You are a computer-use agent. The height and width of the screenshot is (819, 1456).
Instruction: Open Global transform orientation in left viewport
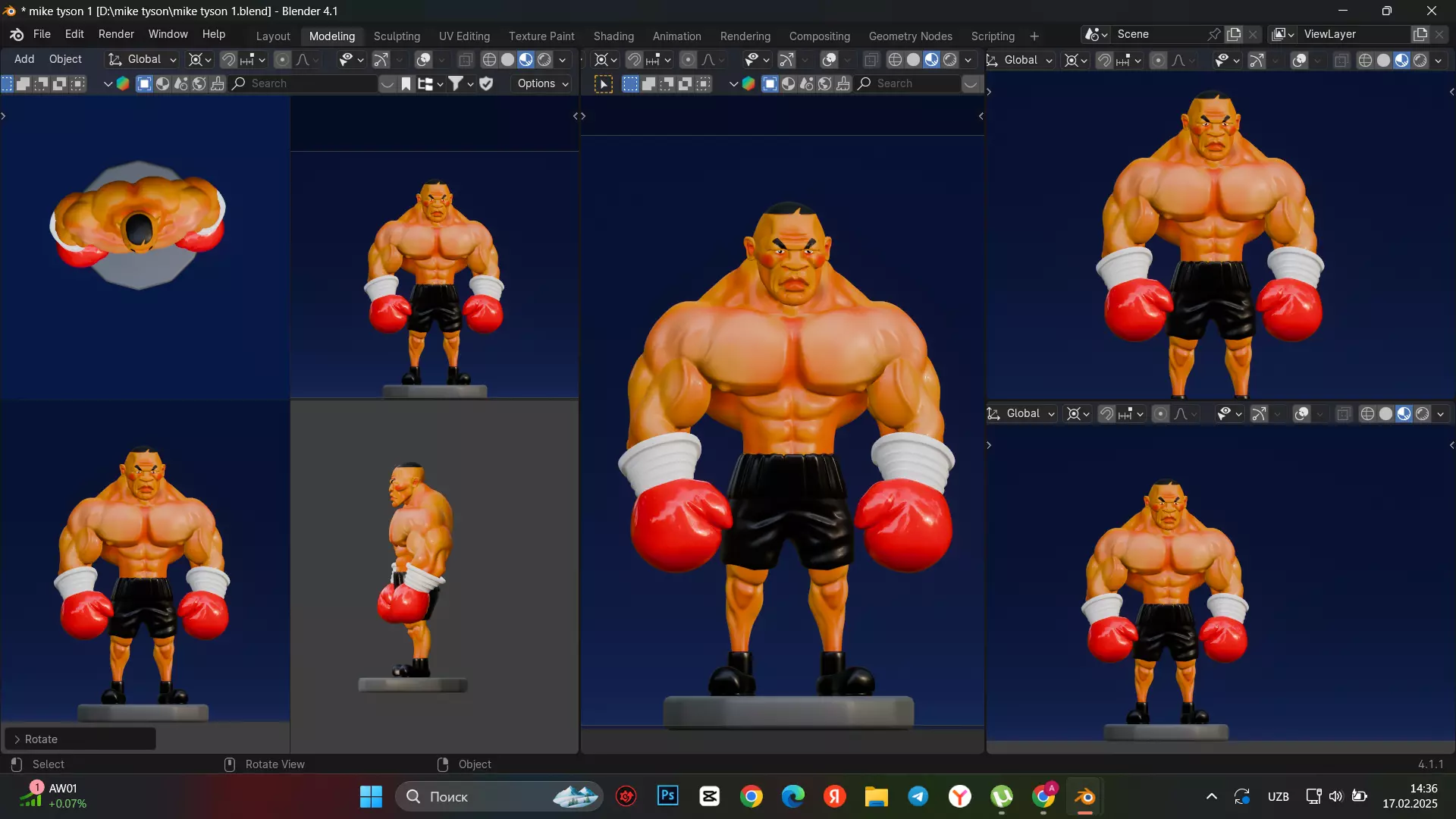(143, 60)
